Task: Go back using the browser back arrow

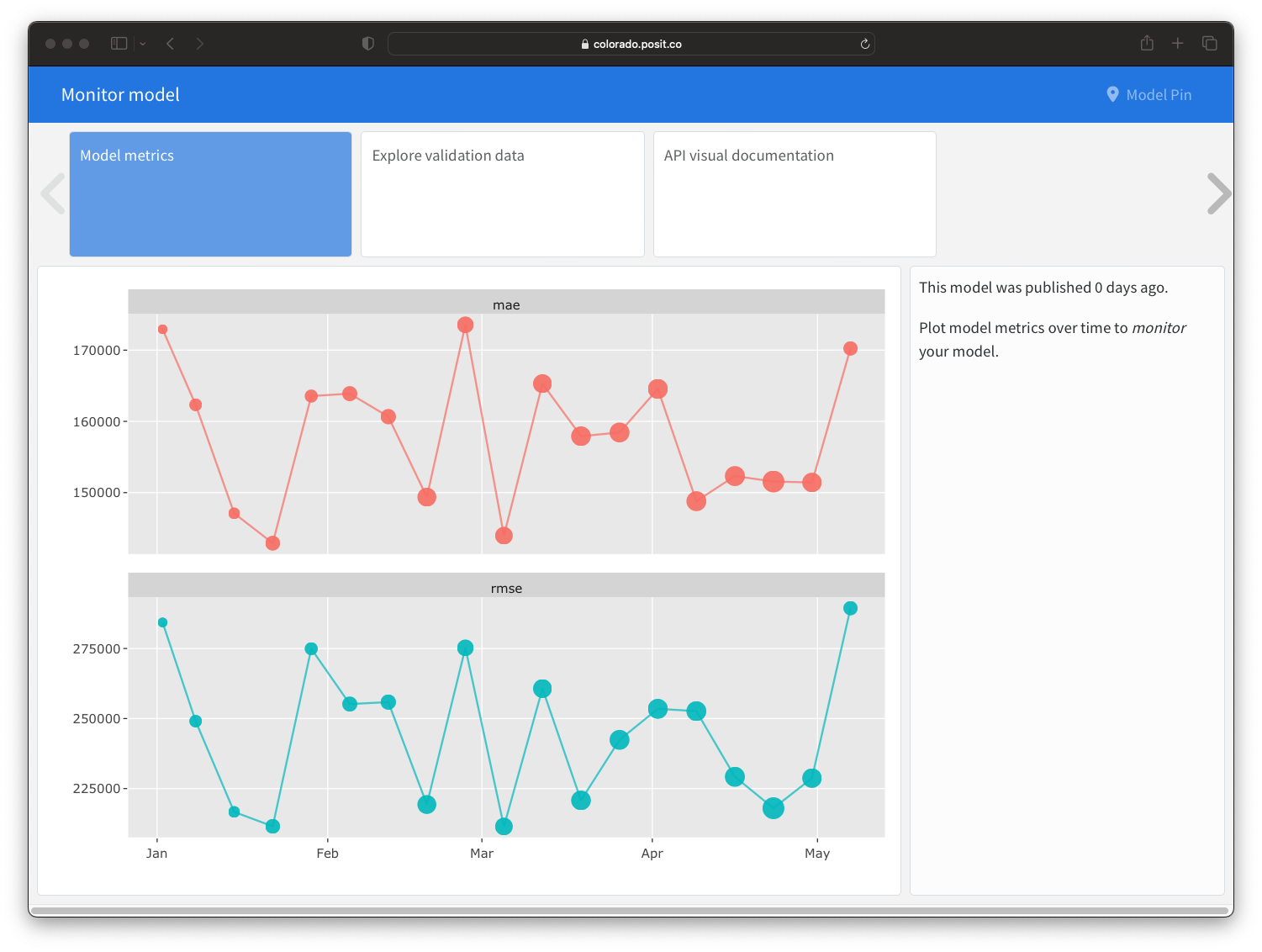Action: 171,44
